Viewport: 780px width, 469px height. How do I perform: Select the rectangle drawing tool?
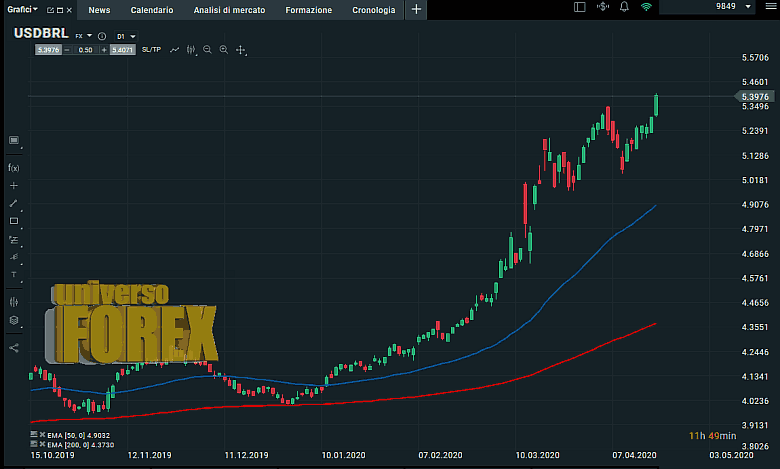point(14,221)
